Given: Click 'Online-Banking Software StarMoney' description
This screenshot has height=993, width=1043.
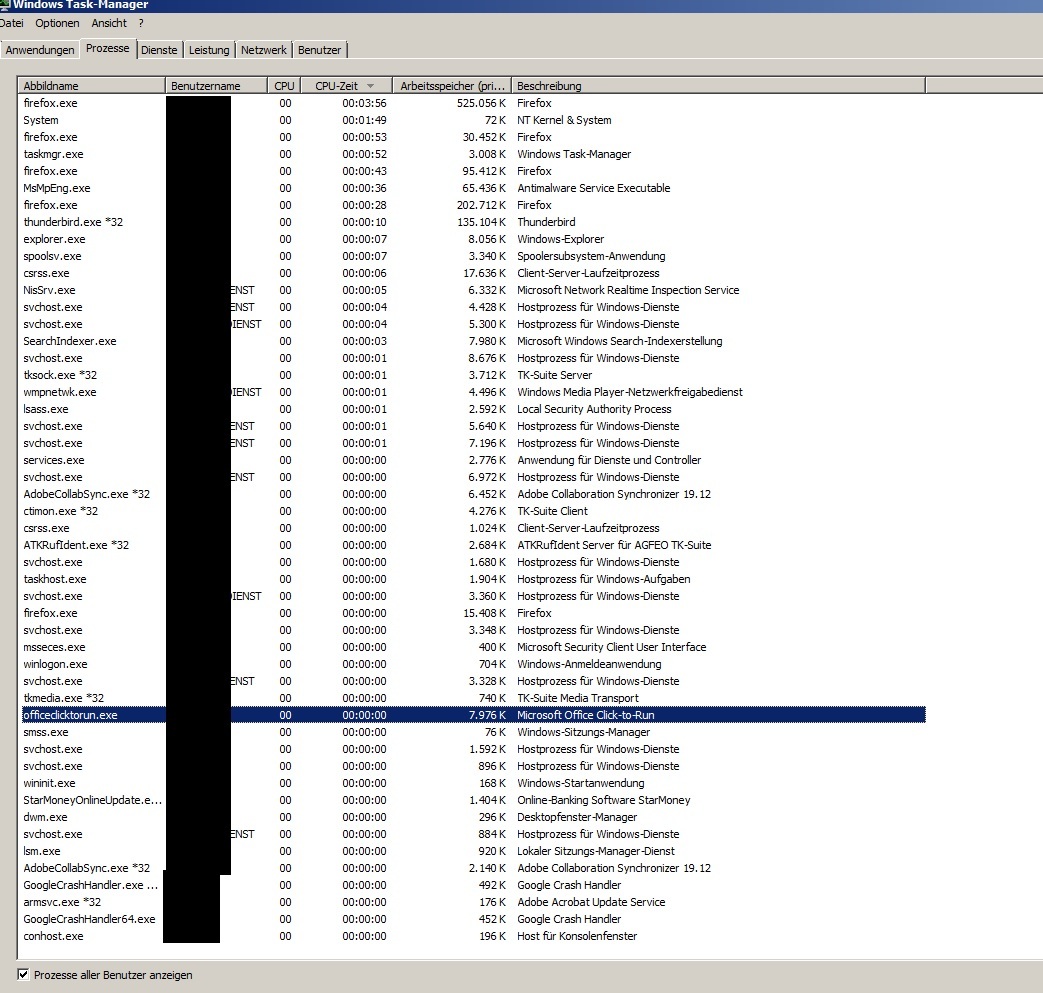Looking at the screenshot, I should [x=604, y=800].
